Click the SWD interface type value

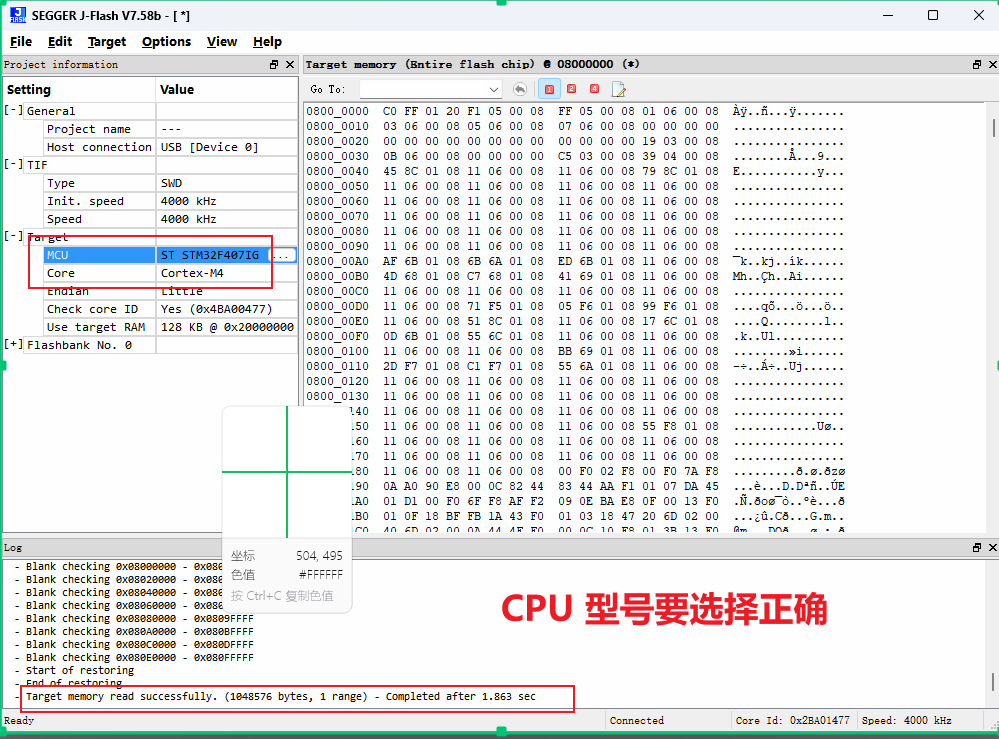pyautogui.click(x=171, y=183)
